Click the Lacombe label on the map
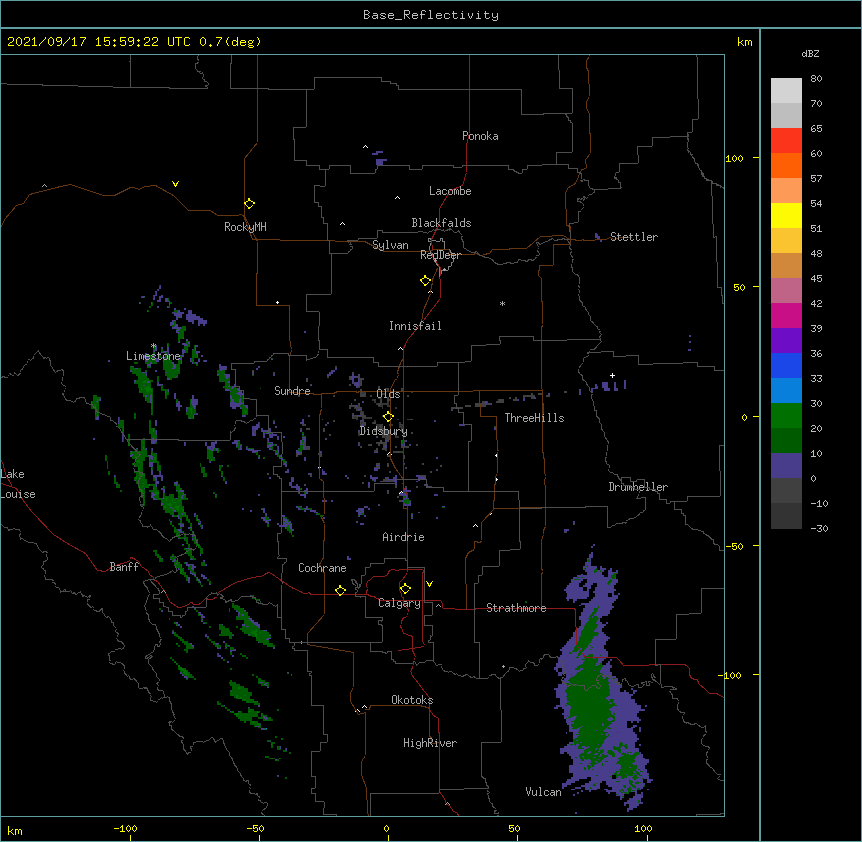 coord(450,191)
